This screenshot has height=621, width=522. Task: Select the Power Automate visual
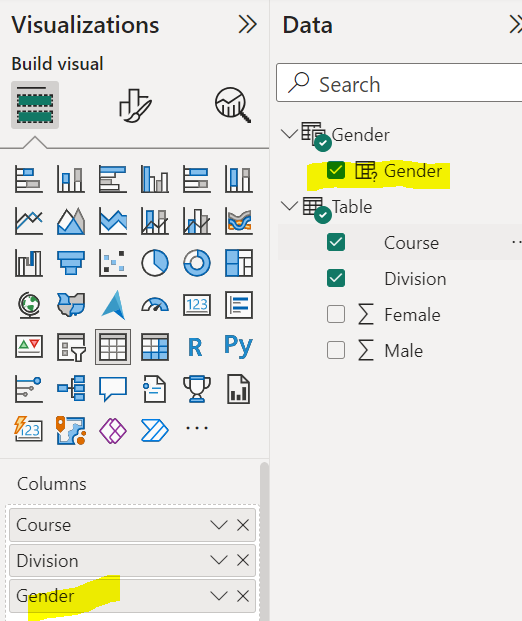(155, 431)
